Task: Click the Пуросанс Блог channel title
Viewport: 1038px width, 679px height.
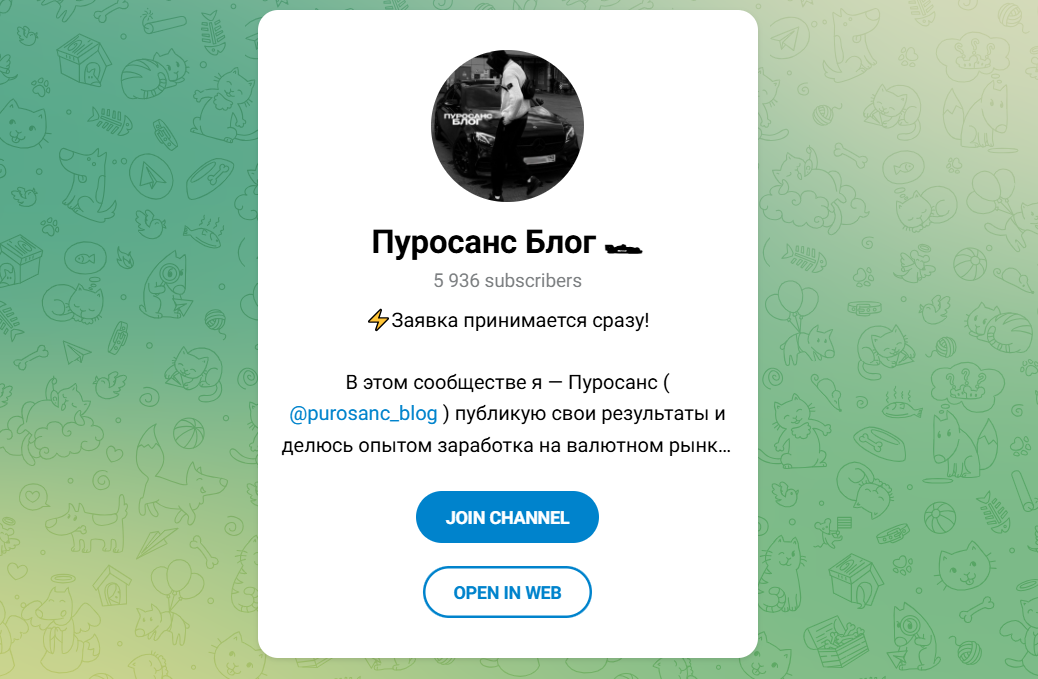Action: coord(484,242)
